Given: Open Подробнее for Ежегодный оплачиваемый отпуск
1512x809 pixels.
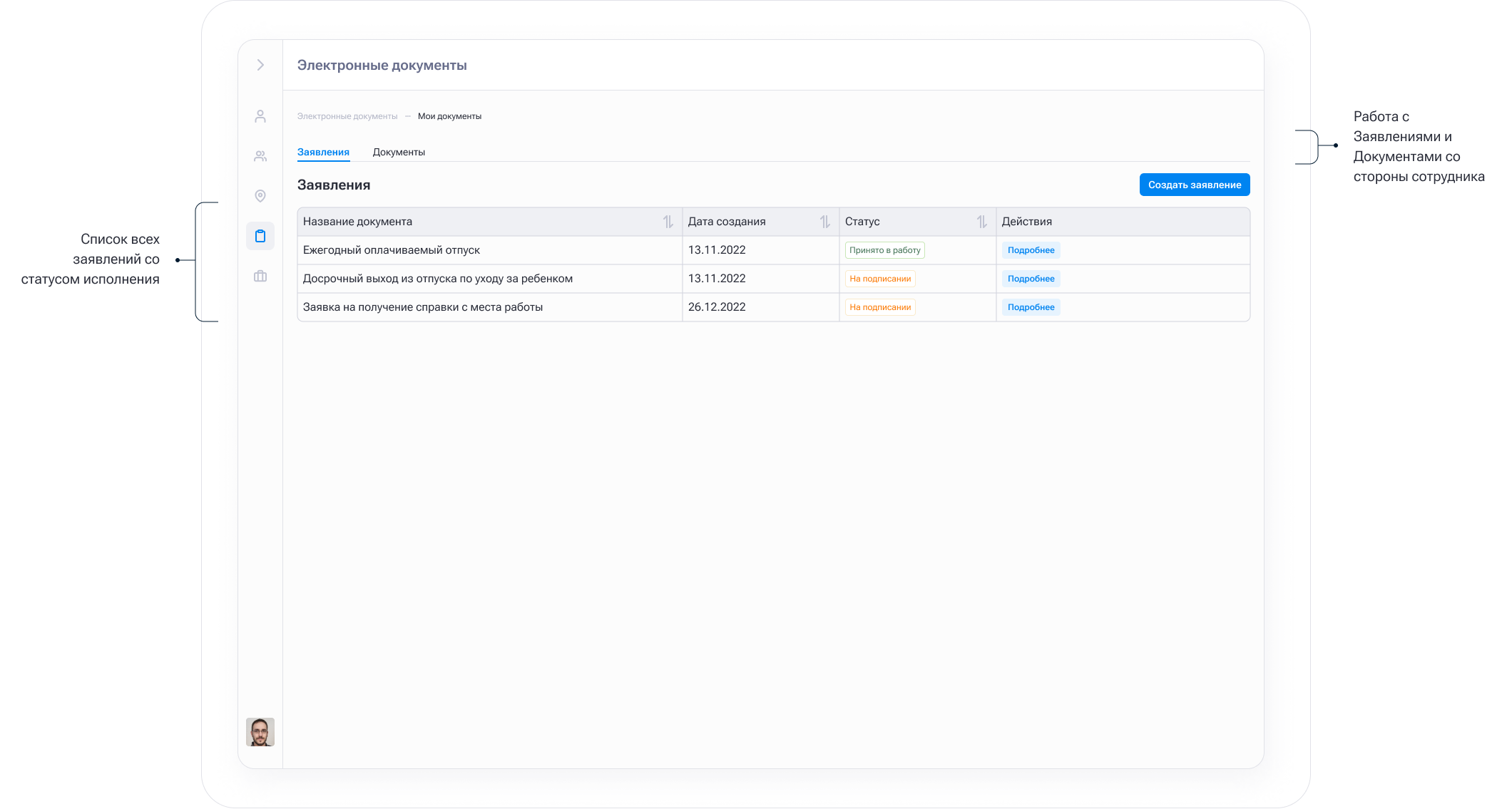Looking at the screenshot, I should pos(1031,250).
